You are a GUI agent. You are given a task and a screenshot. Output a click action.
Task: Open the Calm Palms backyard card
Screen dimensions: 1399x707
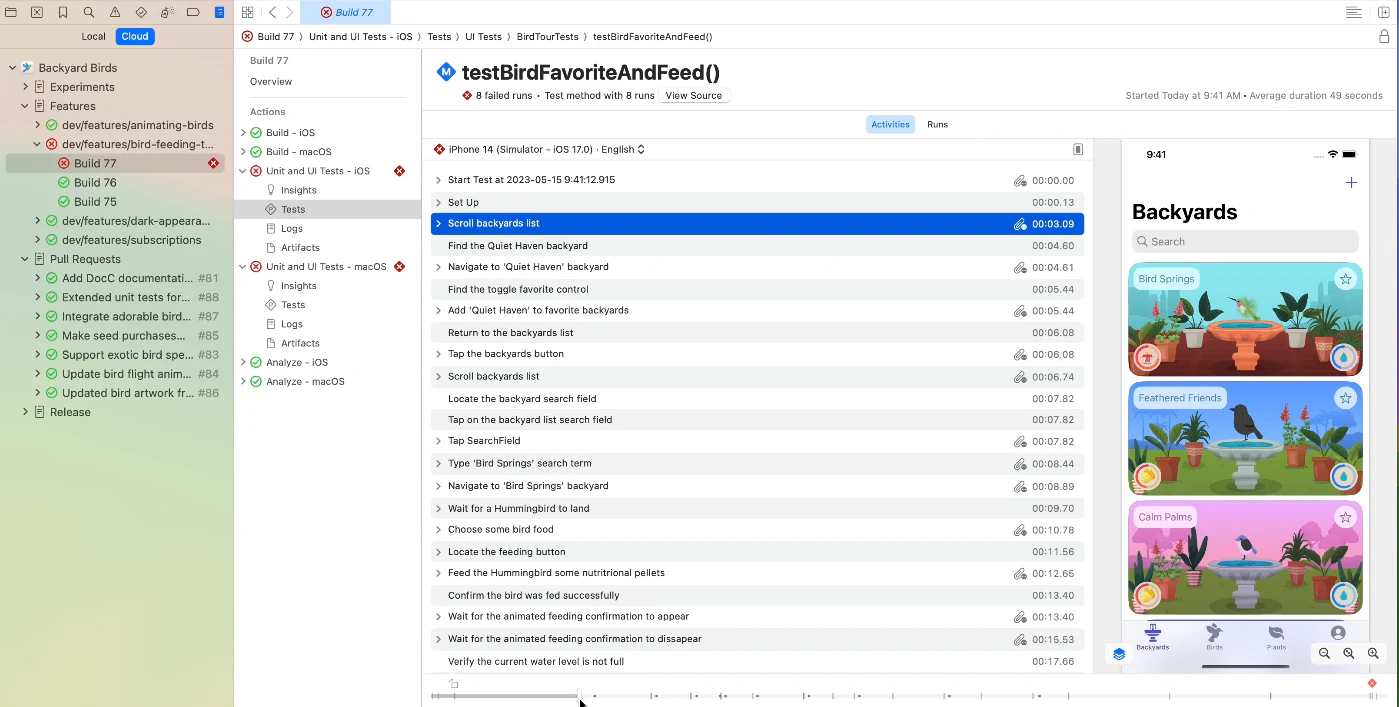coord(1245,557)
